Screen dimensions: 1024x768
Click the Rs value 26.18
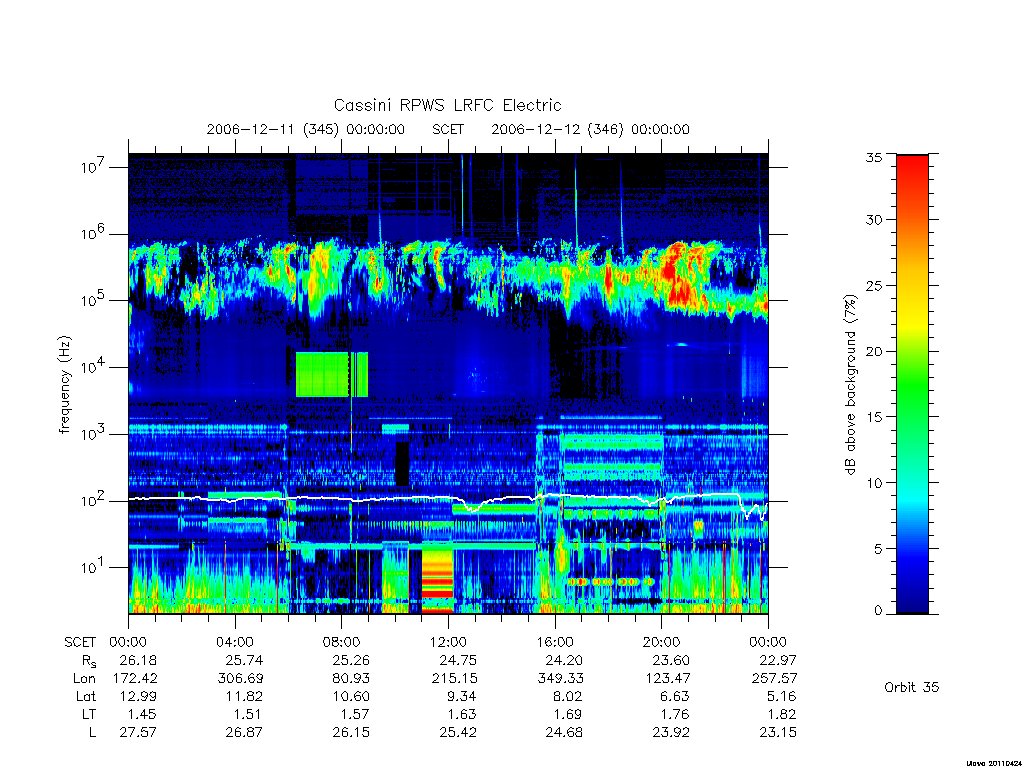pyautogui.click(x=138, y=660)
